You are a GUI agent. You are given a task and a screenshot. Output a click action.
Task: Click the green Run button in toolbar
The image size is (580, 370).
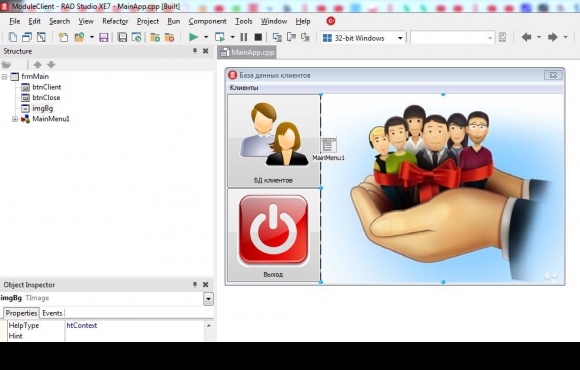[x=193, y=37]
